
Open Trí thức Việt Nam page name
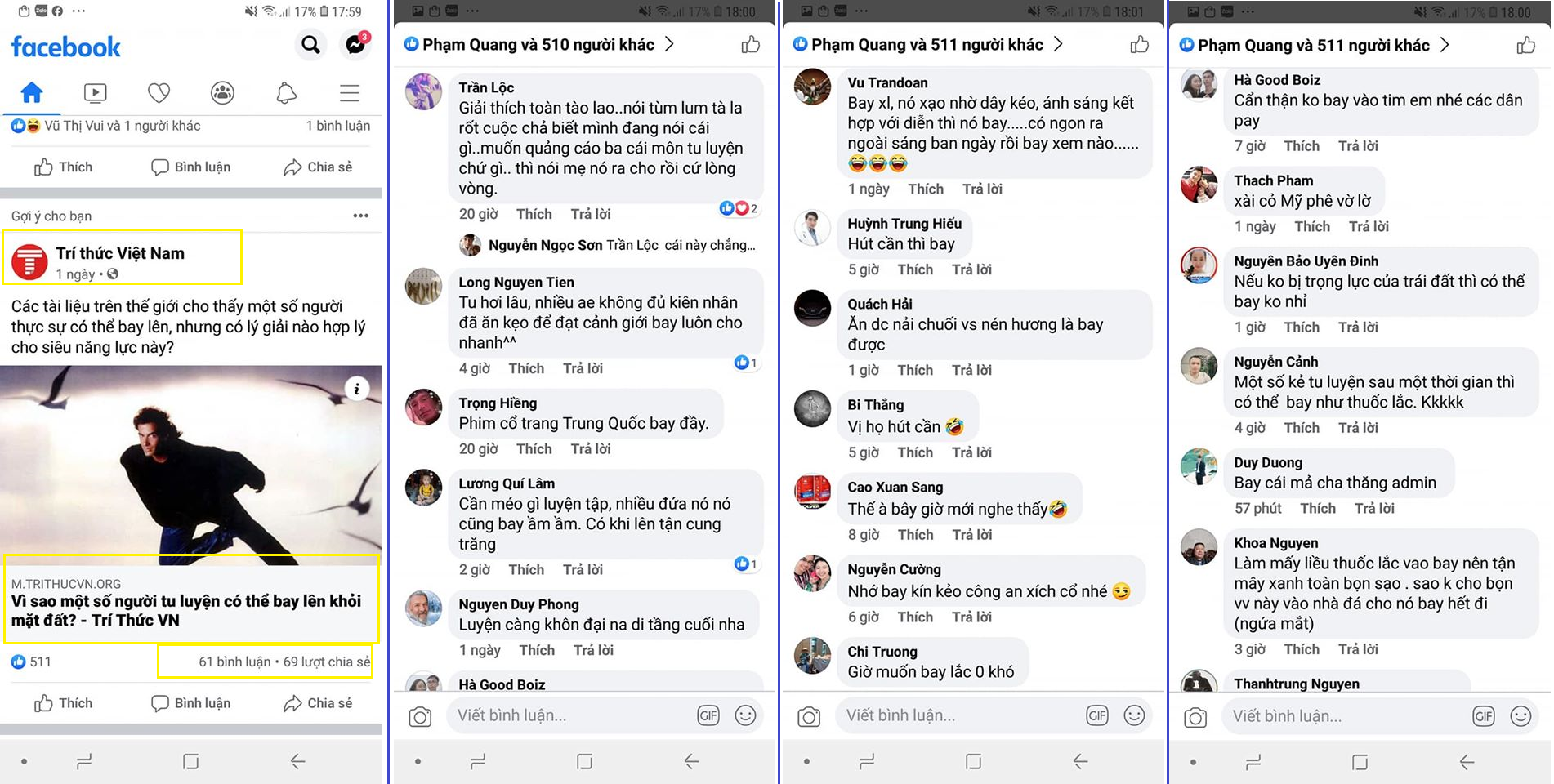(120, 253)
